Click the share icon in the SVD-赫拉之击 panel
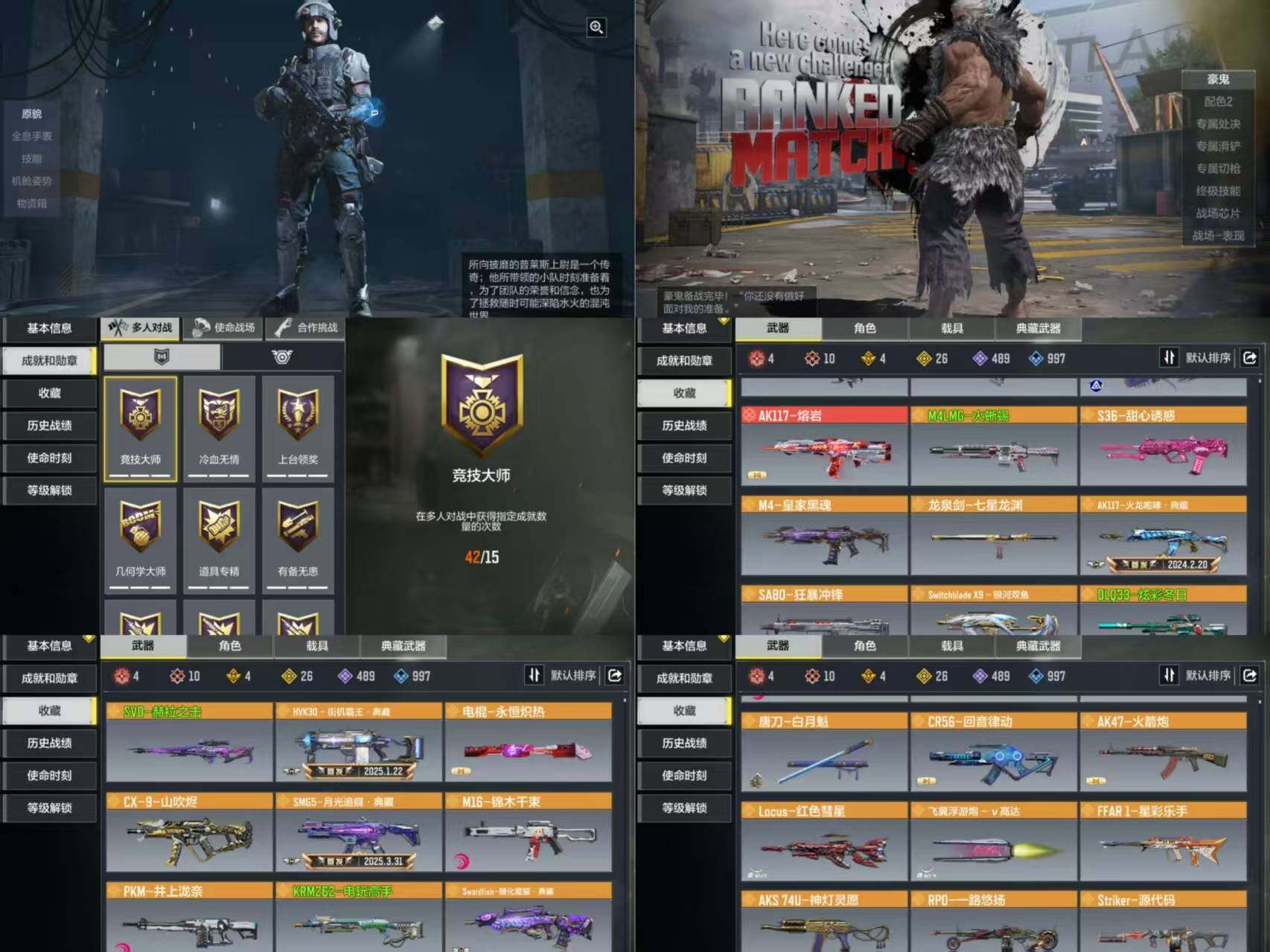Viewport: 1270px width, 952px height. [x=615, y=676]
